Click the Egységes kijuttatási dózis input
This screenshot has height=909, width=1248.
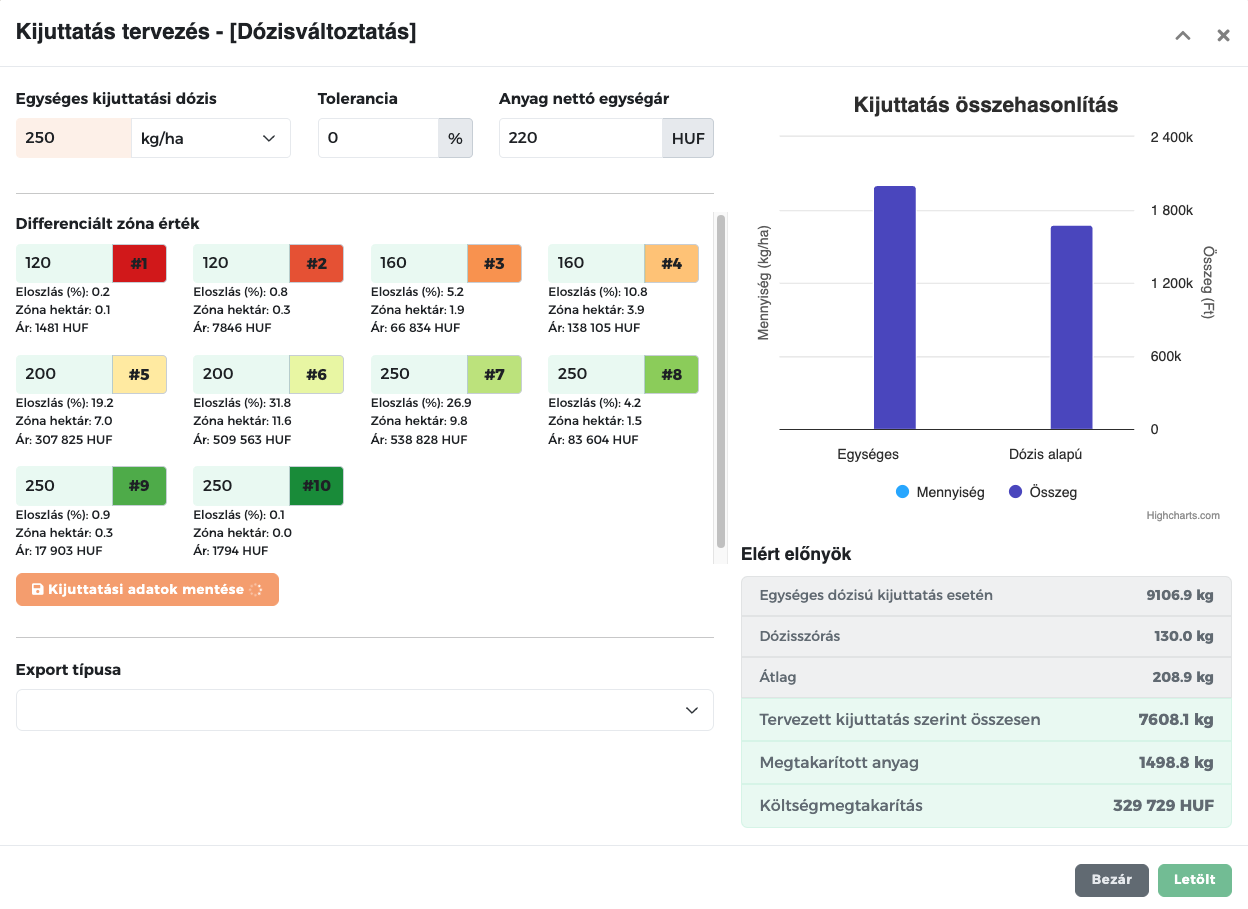73,138
